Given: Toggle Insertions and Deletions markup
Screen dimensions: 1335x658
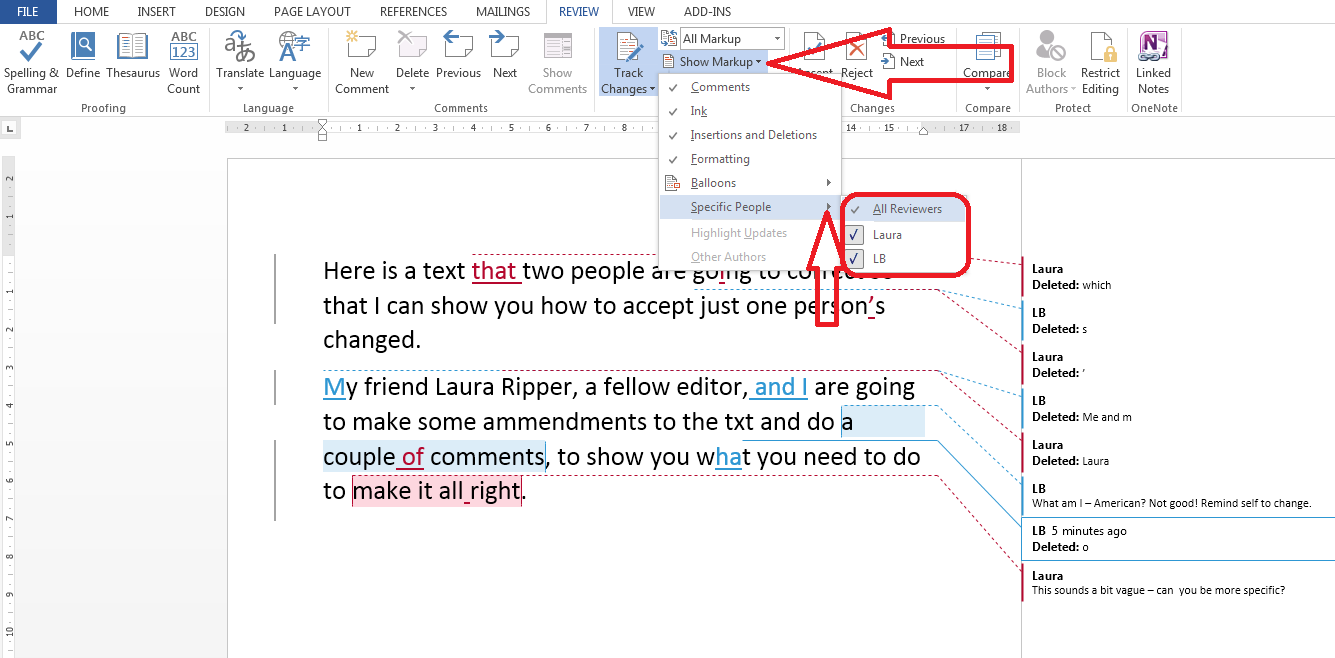Looking at the screenshot, I should pyautogui.click(x=753, y=135).
